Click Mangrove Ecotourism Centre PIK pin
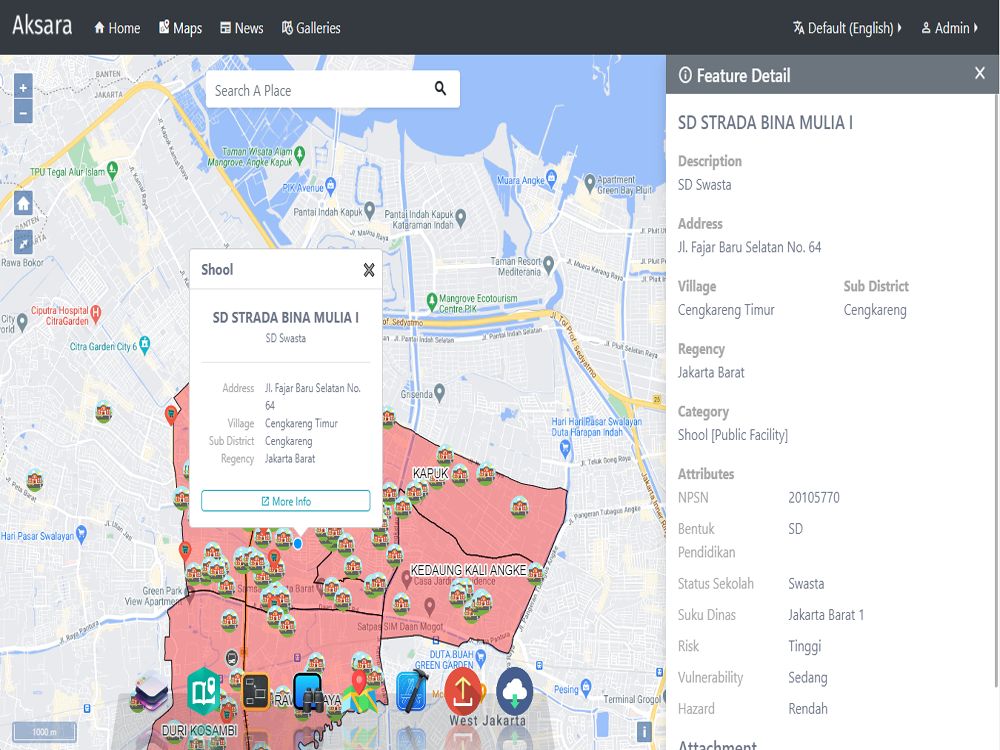 point(432,300)
